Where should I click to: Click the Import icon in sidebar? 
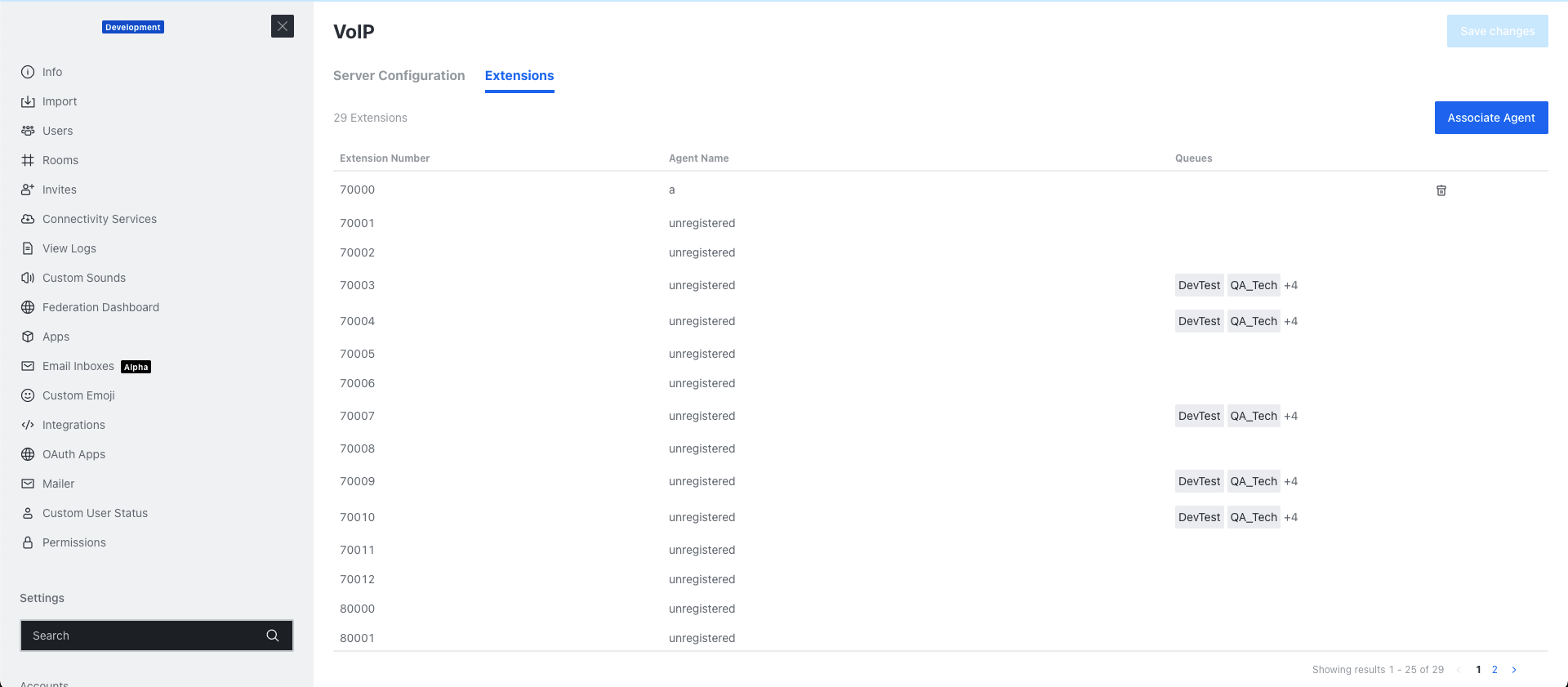click(x=28, y=101)
